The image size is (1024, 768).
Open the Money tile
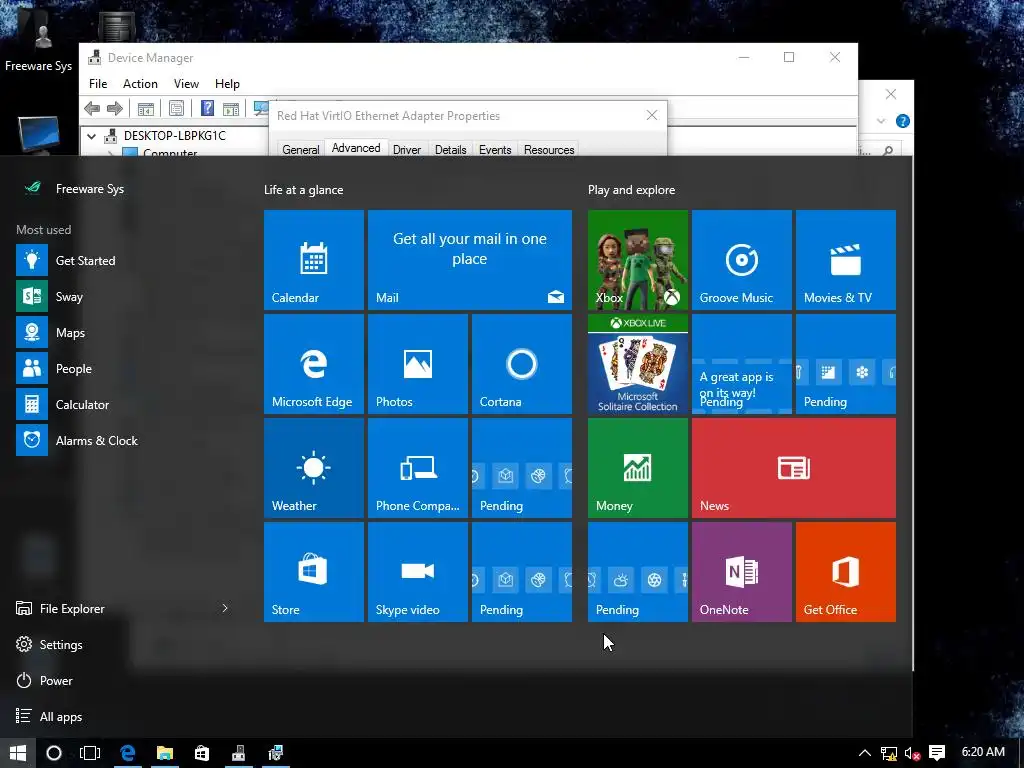coord(637,468)
